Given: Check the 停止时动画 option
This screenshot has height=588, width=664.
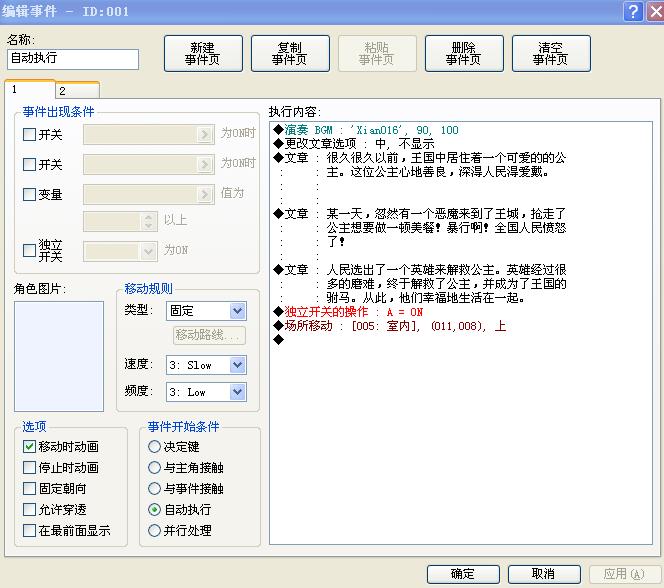Looking at the screenshot, I should 29,468.
